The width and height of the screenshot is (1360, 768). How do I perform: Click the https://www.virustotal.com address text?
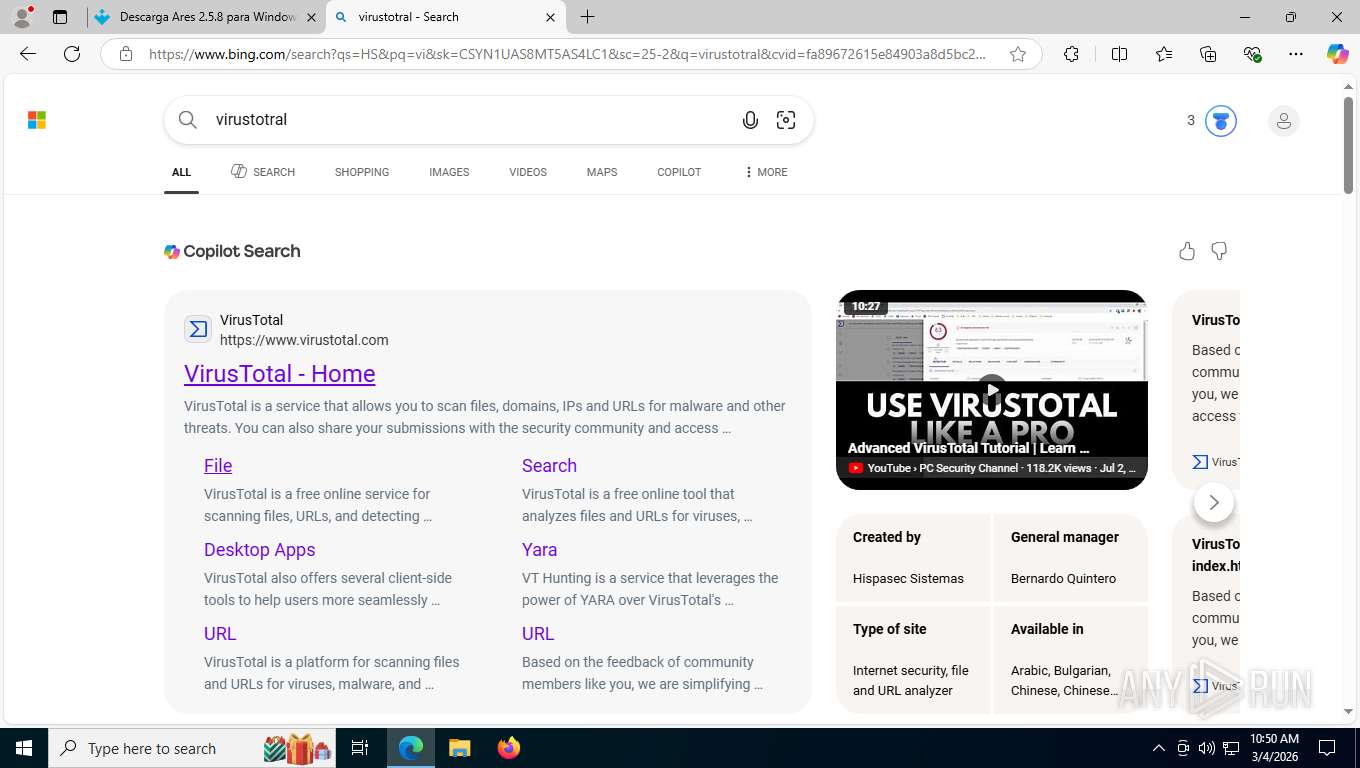tap(304, 340)
